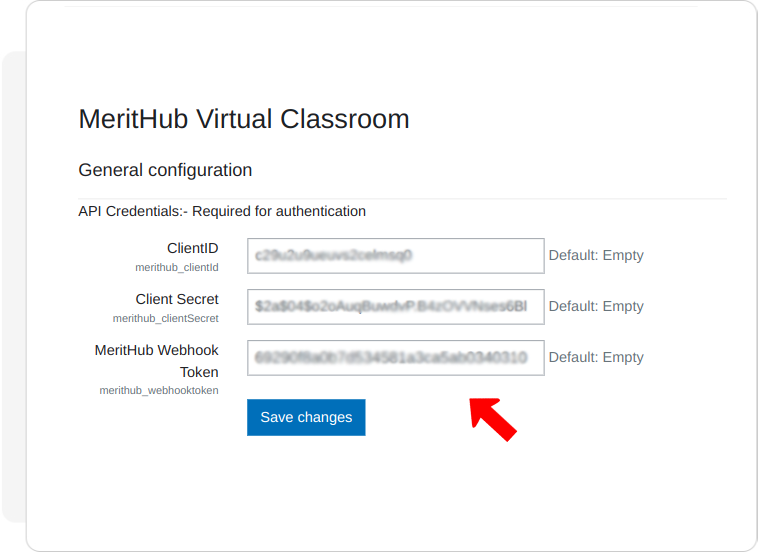Click the merithub_webhooktoken setting name

159,390
